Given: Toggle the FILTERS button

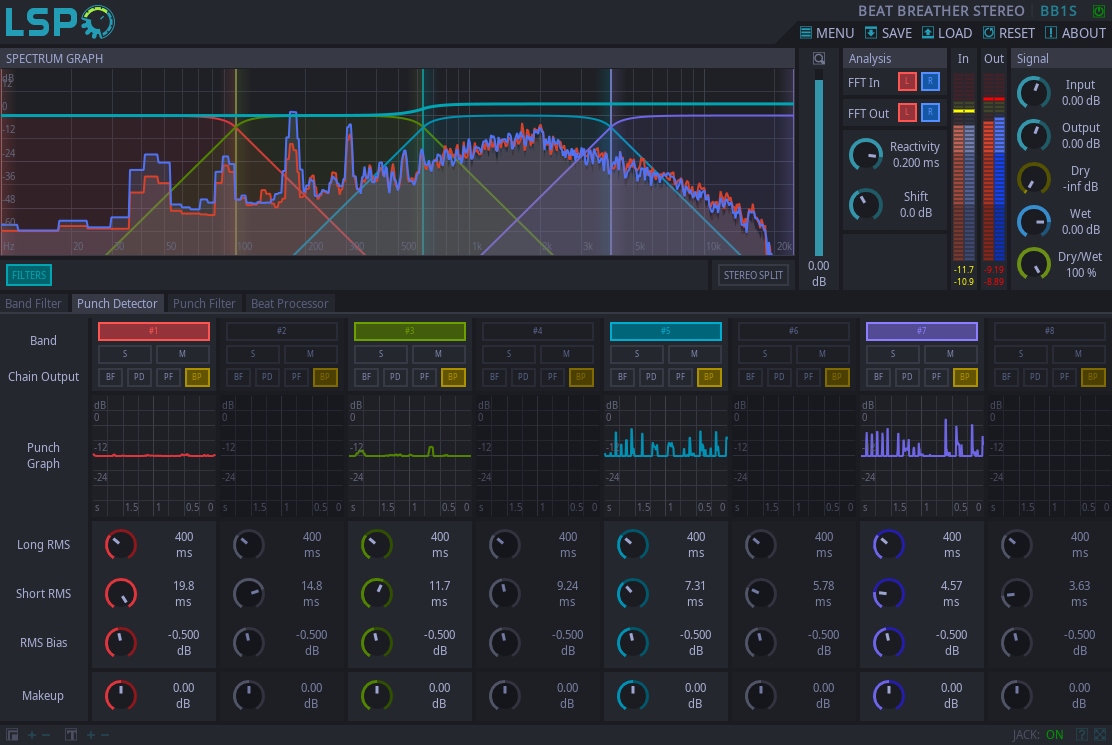Looking at the screenshot, I should 29,275.
